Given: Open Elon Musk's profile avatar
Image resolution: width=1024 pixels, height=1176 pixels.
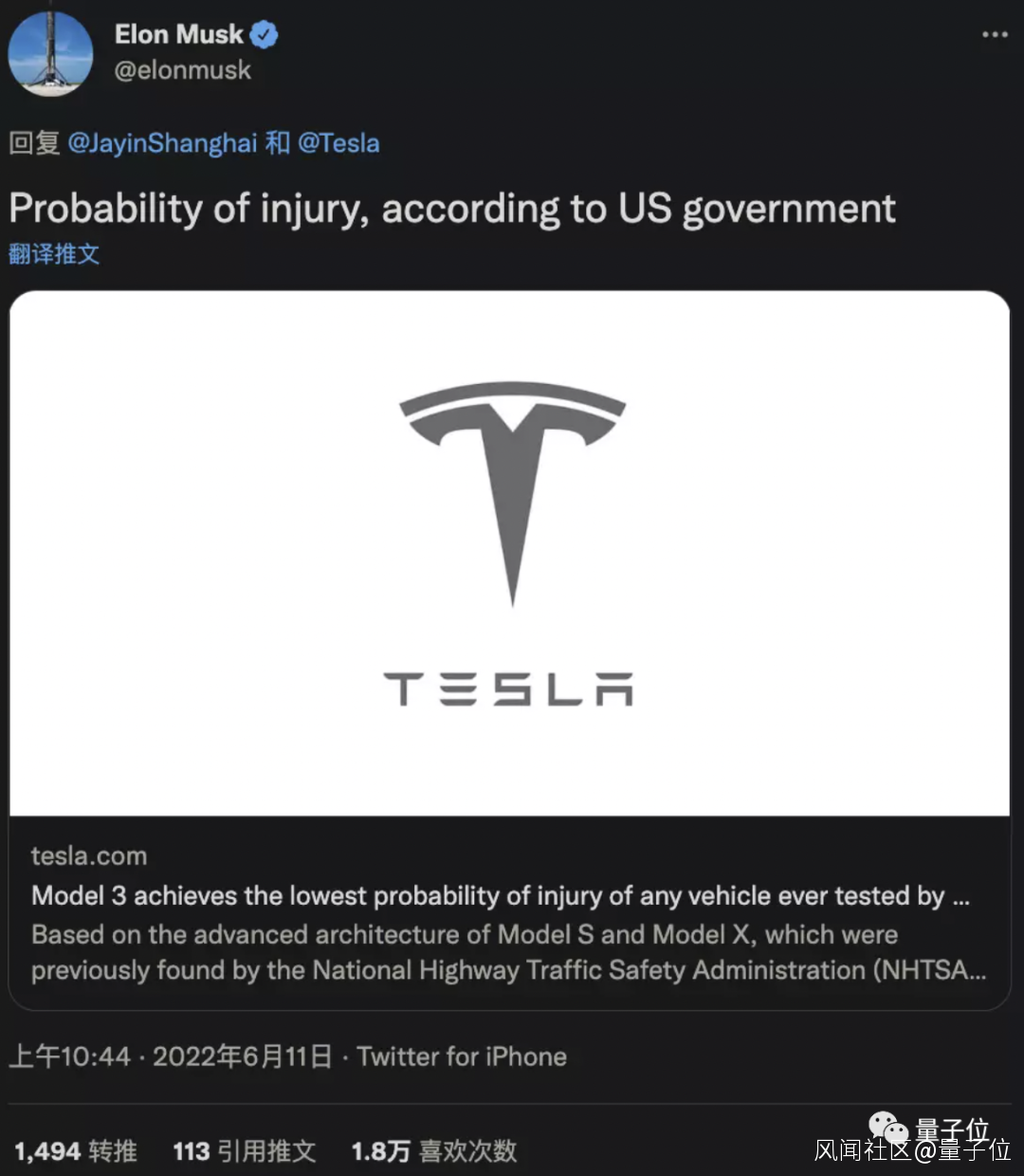Looking at the screenshot, I should coord(50,53).
